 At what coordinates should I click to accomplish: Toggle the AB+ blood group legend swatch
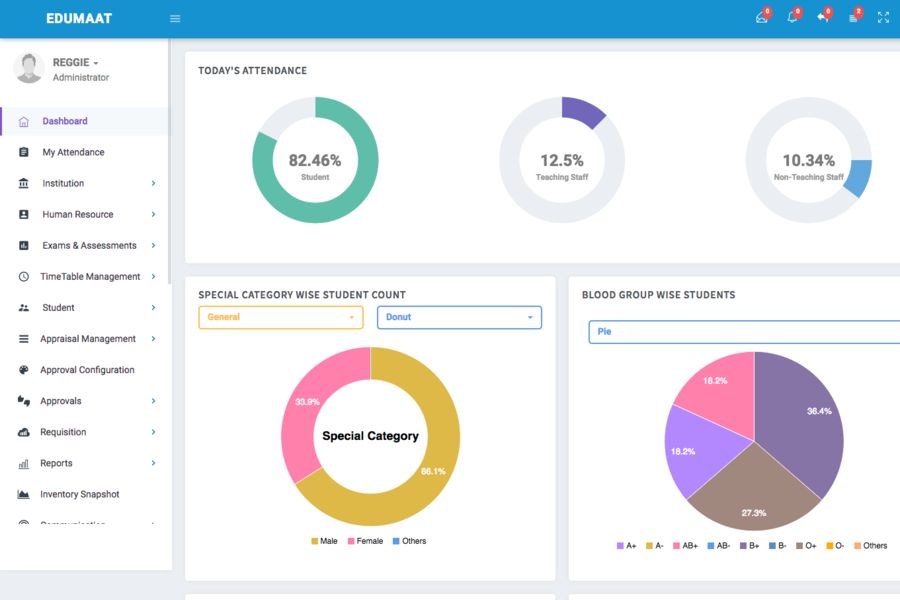coord(676,545)
